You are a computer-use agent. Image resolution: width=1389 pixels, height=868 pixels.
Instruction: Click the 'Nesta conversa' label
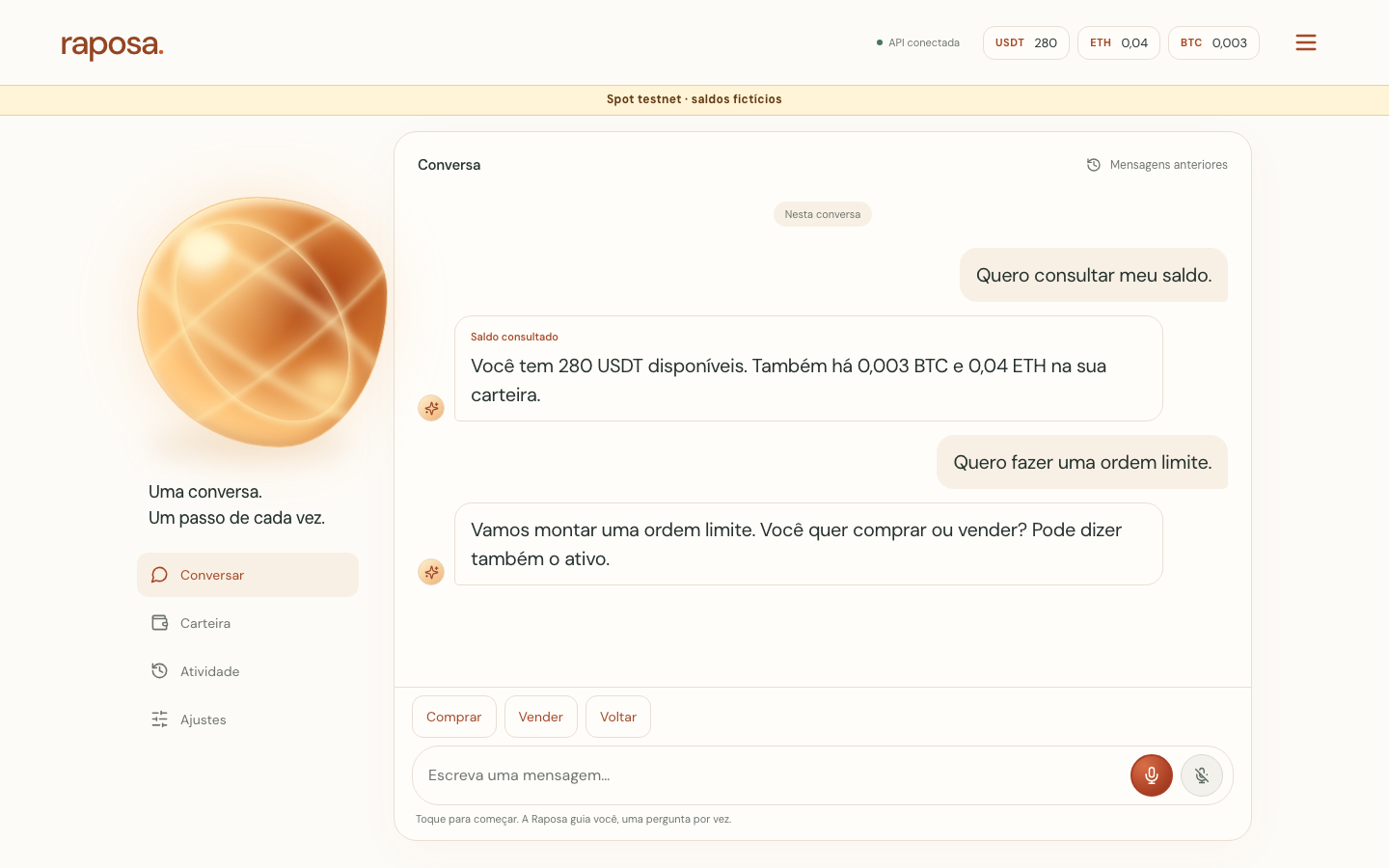(x=823, y=214)
